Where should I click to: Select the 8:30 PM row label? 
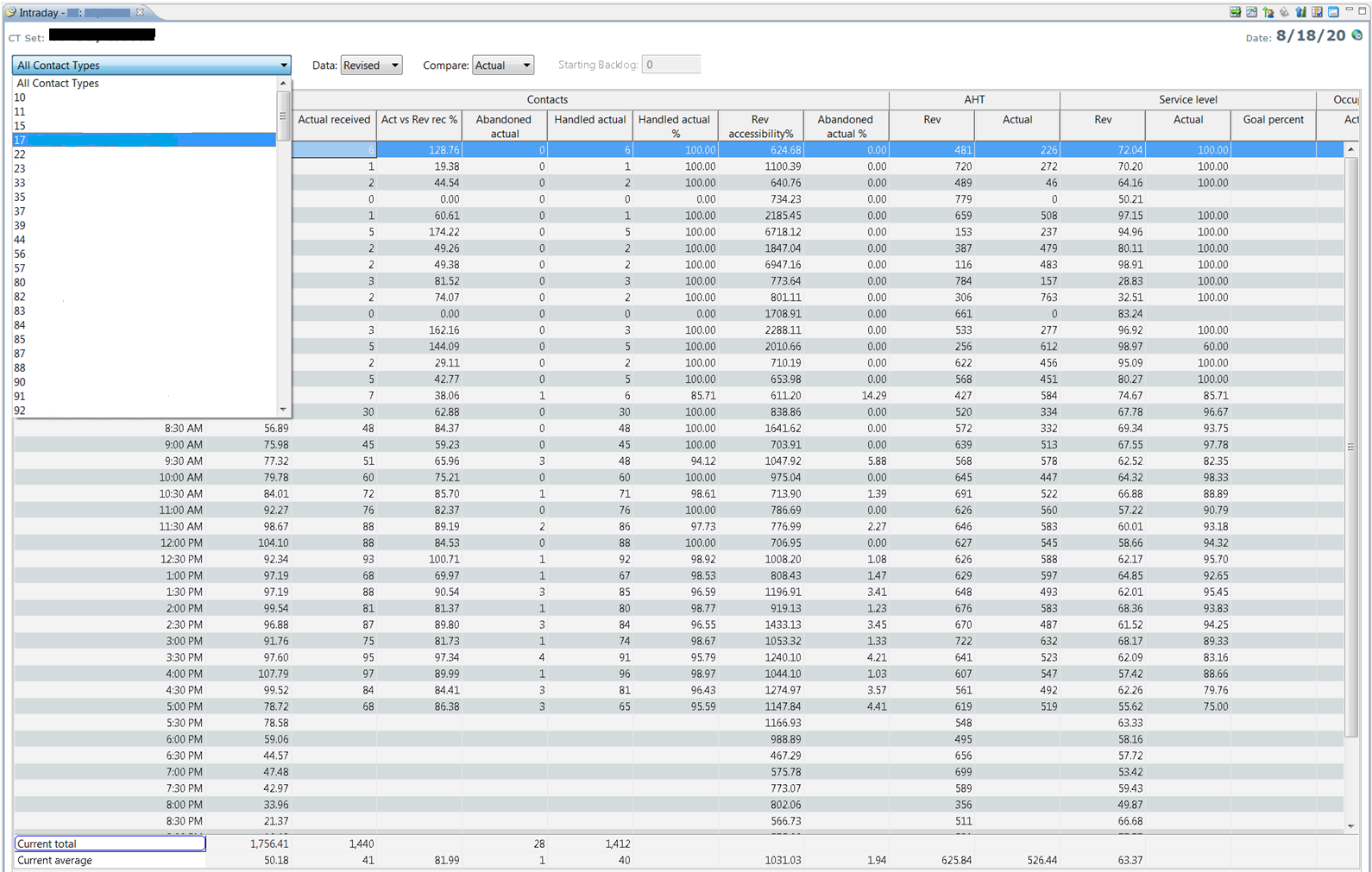(x=184, y=822)
